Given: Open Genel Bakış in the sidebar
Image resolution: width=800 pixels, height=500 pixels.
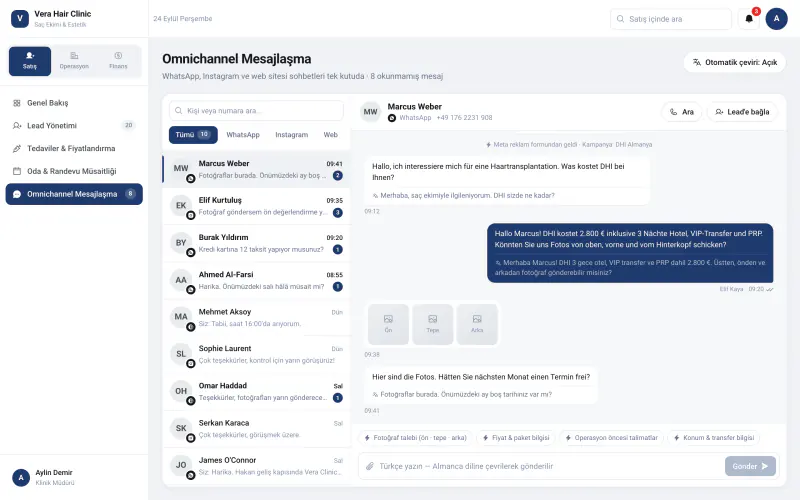Looking at the screenshot, I should pos(74,103).
